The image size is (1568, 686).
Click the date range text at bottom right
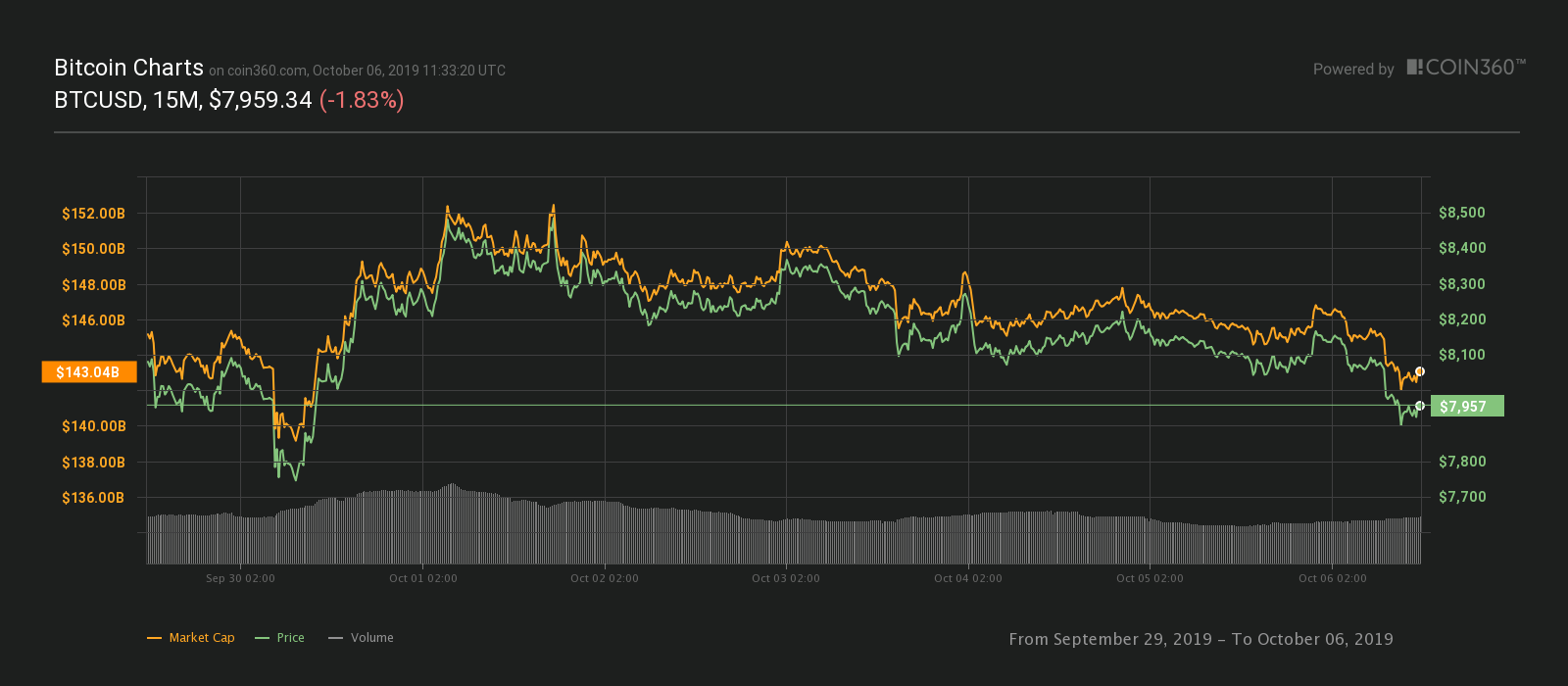tap(1200, 639)
